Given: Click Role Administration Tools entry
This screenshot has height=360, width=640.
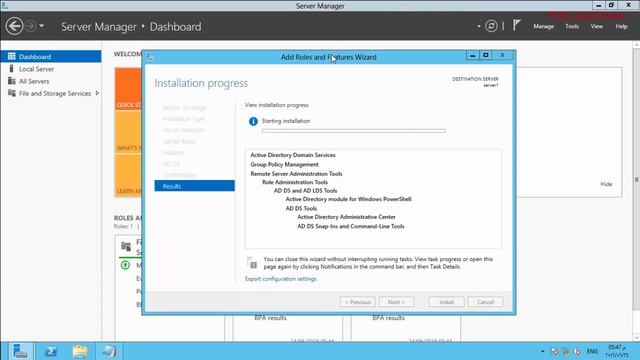Looking at the screenshot, I should pyautogui.click(x=295, y=182).
